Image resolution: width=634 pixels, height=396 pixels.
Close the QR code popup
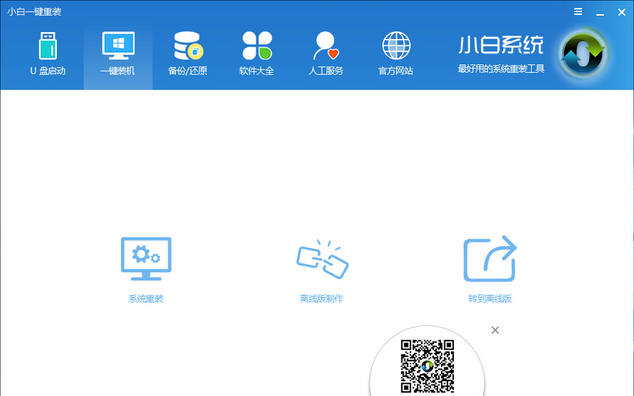coord(495,330)
